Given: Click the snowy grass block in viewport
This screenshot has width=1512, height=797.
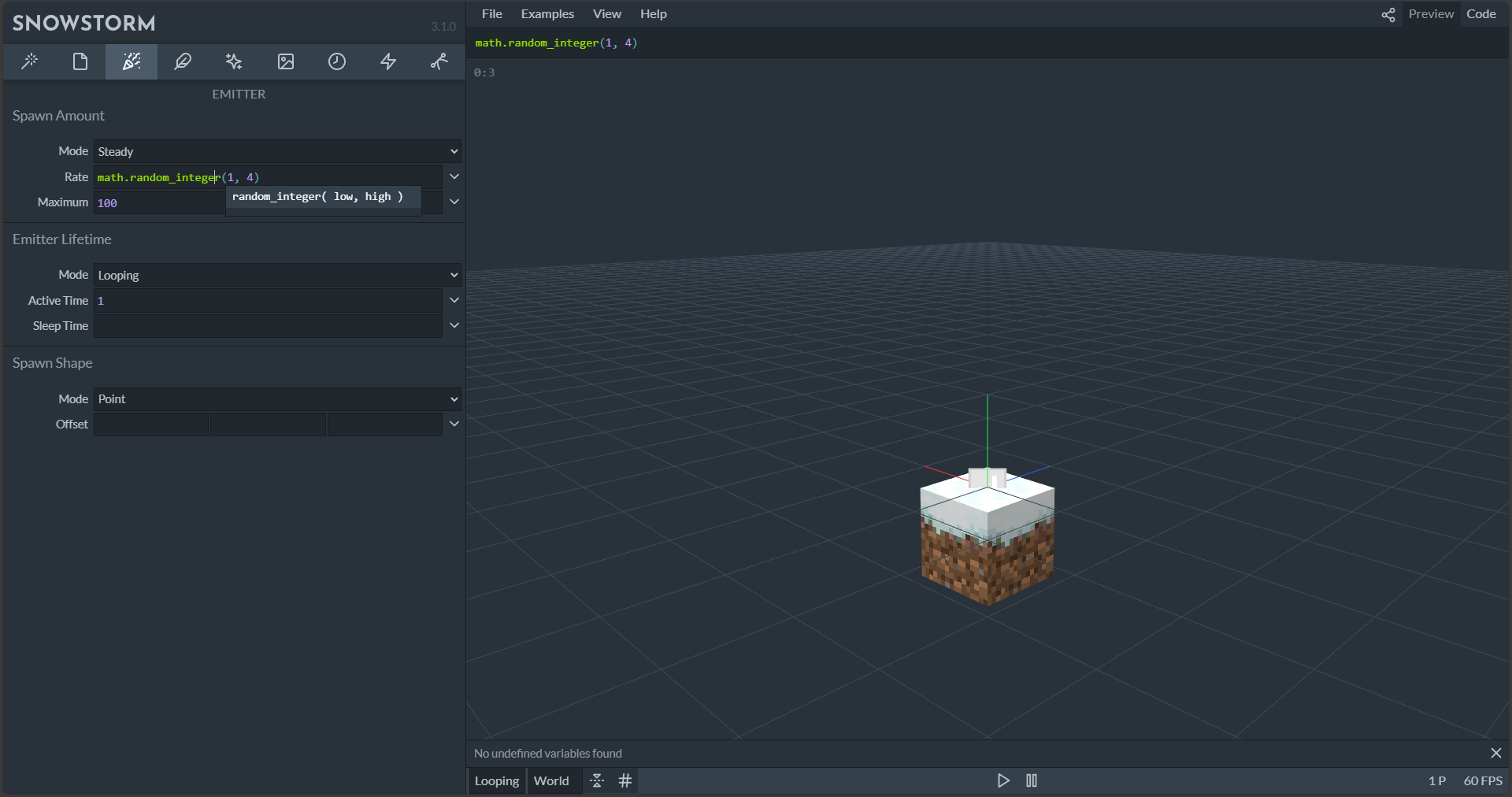Looking at the screenshot, I should click(988, 539).
